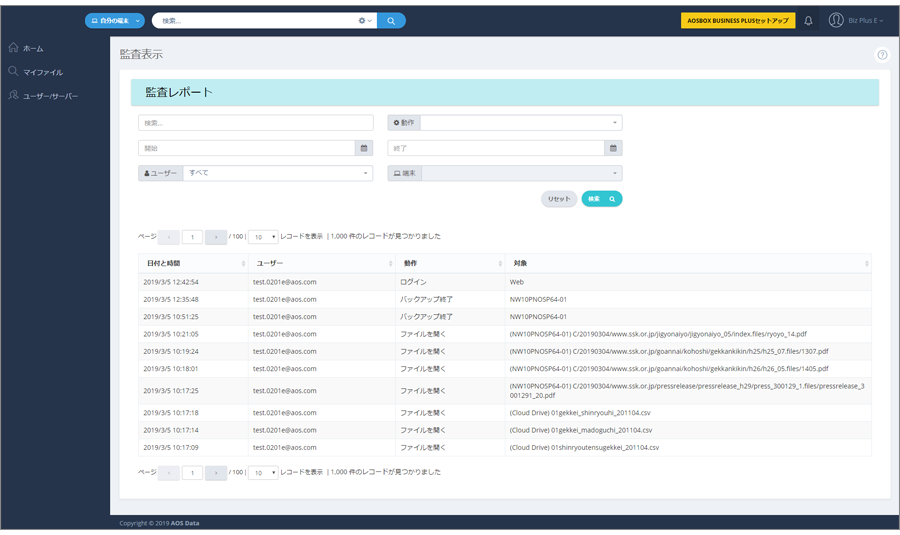Click the ryoyo_14.pdf file path
900x535 pixels.
[658, 334]
